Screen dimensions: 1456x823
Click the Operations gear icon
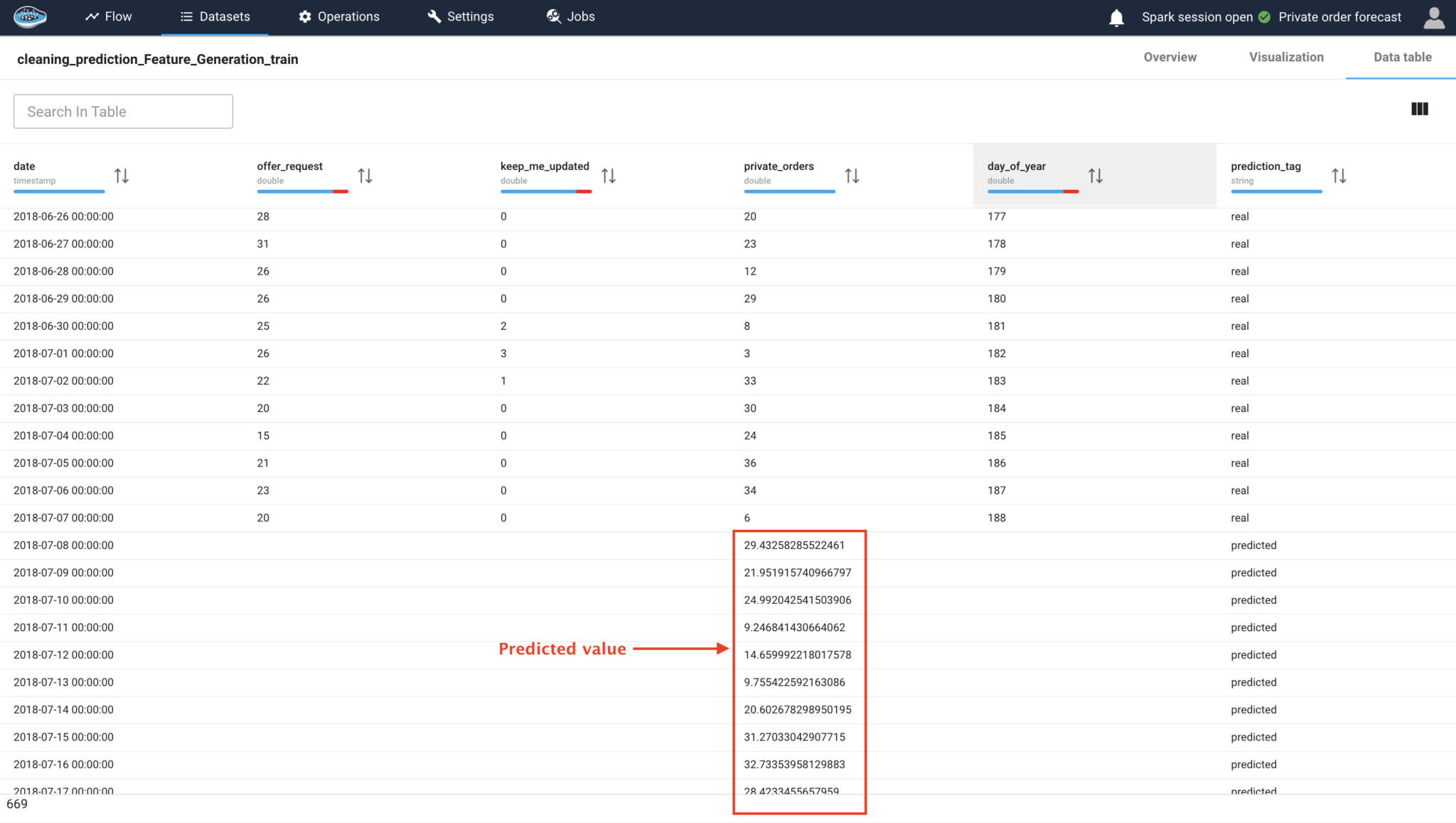(304, 16)
